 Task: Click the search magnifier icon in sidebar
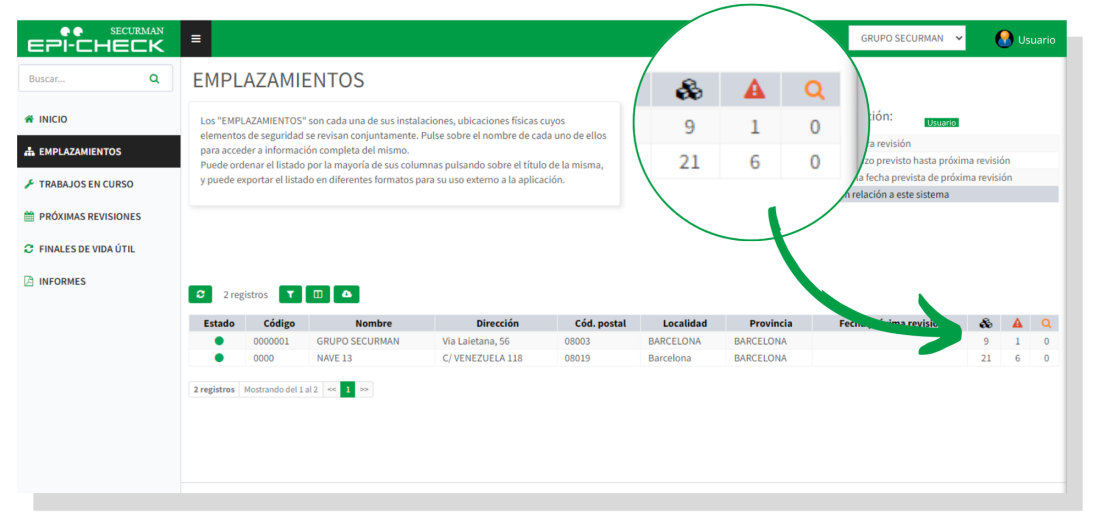(154, 79)
